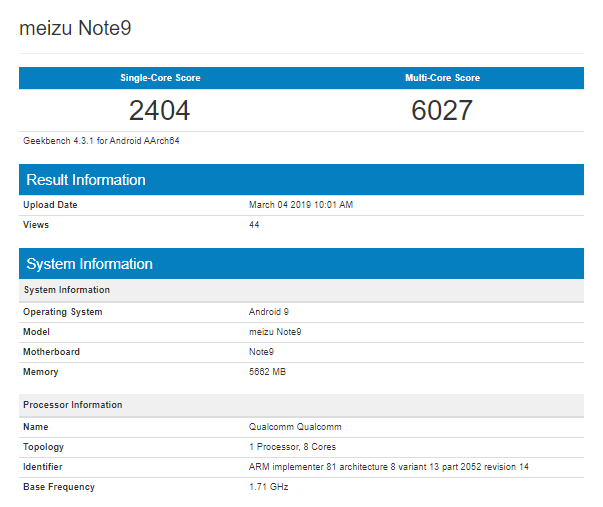Select the ARM implementer Identifier value
Image resolution: width=603 pixels, height=507 pixels.
pos(388,467)
